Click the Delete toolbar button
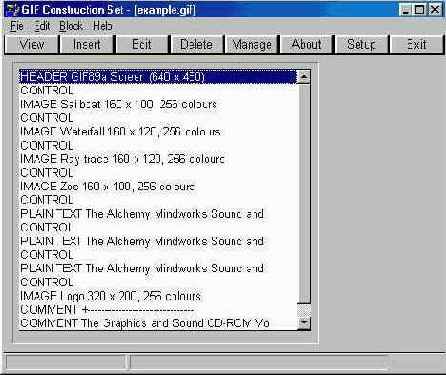Image resolution: width=446 pixels, height=375 pixels. [197, 45]
